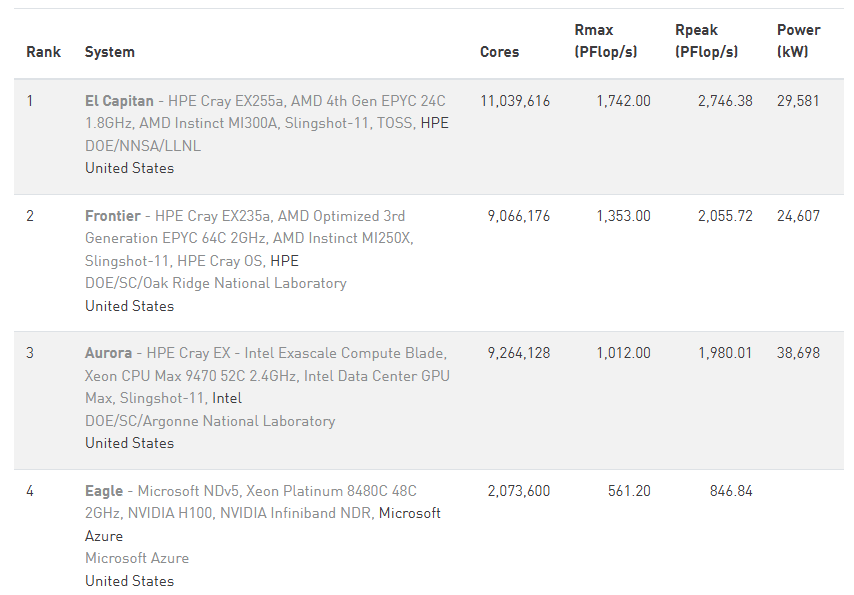
Task: Click HPE vendor link in Frontier row
Action: [x=284, y=261]
